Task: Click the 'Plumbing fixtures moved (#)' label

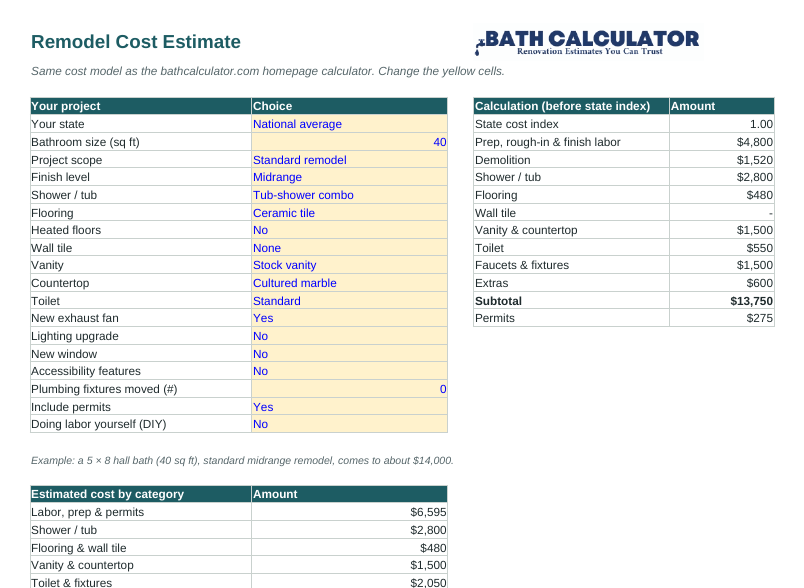Action: coord(104,389)
